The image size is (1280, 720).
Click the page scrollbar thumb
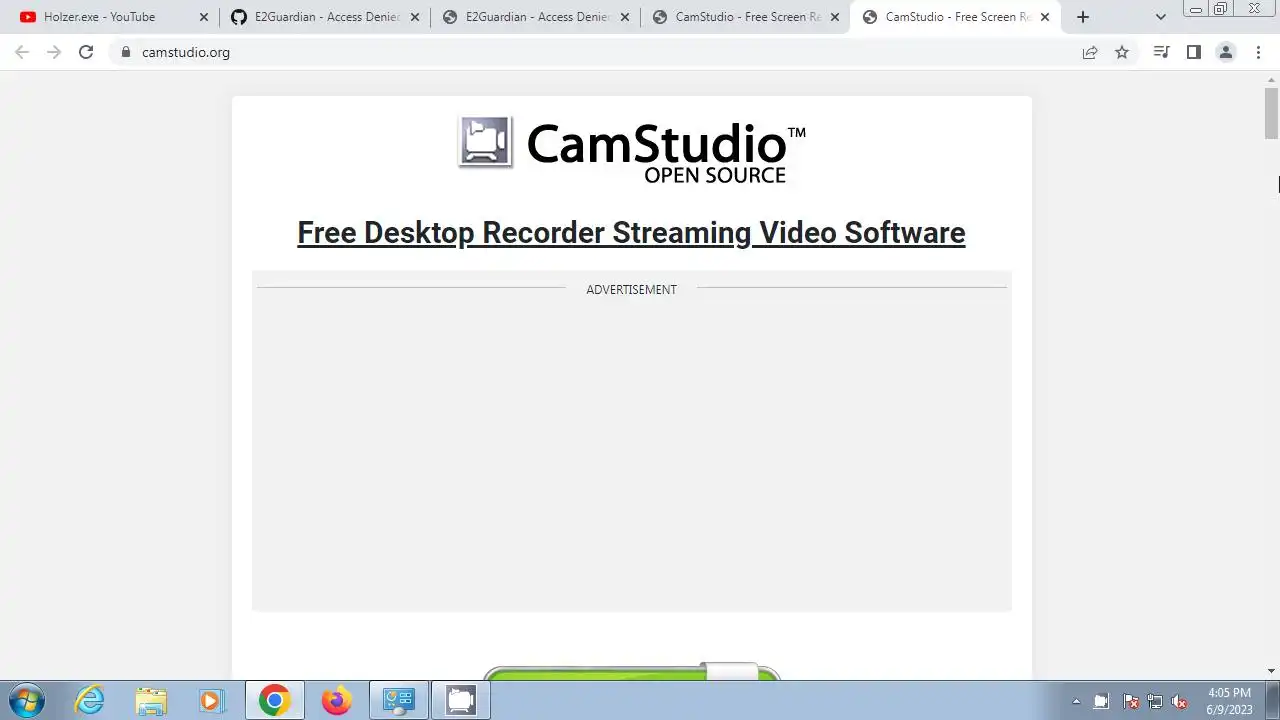1271,113
